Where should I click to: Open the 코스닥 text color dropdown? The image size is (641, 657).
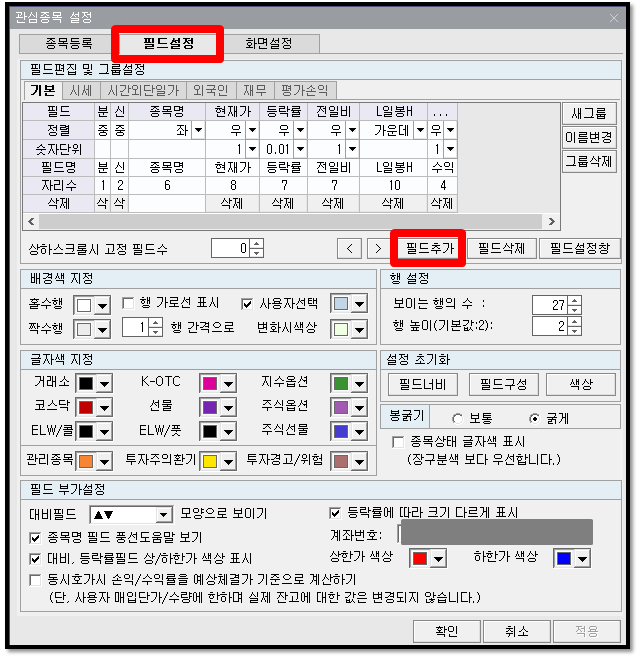click(104, 407)
